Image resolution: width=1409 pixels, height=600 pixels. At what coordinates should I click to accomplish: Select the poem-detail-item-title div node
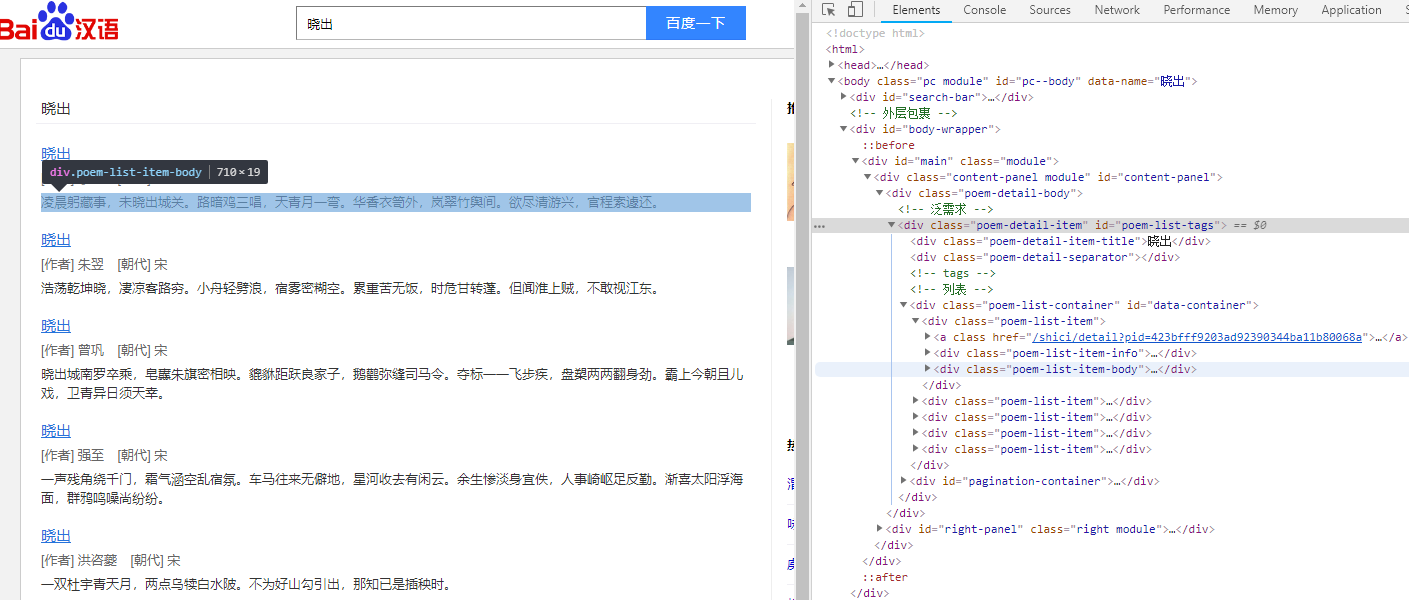click(1060, 241)
